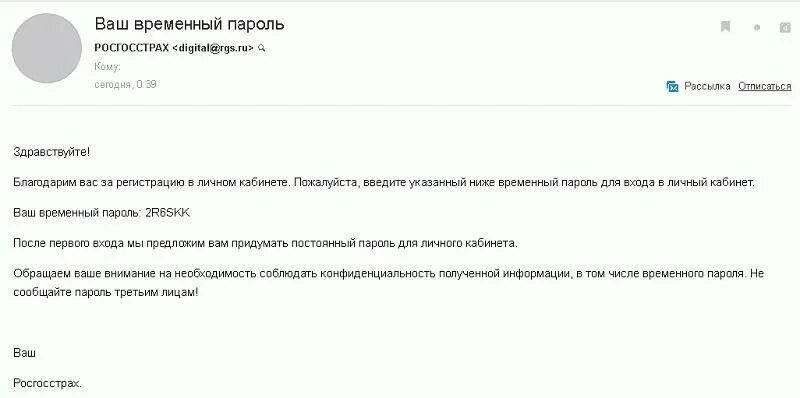Click the Росгосстрах signature line at bottom
Screen dimensions: 800x398
click(47, 383)
